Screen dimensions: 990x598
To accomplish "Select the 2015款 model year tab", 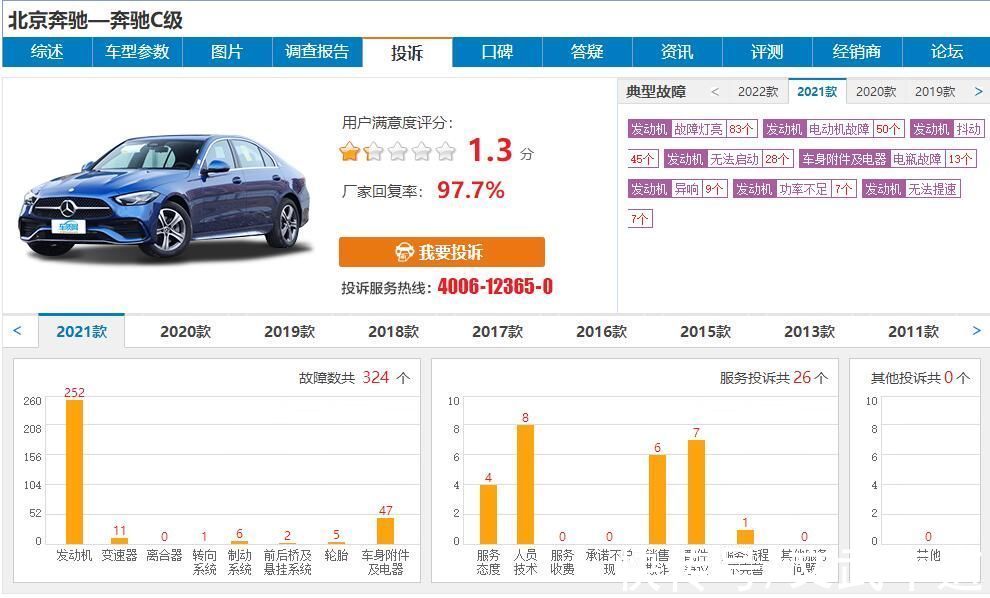I will point(705,332).
